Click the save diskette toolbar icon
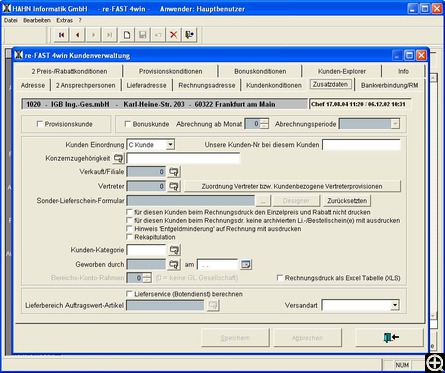 click(142, 35)
